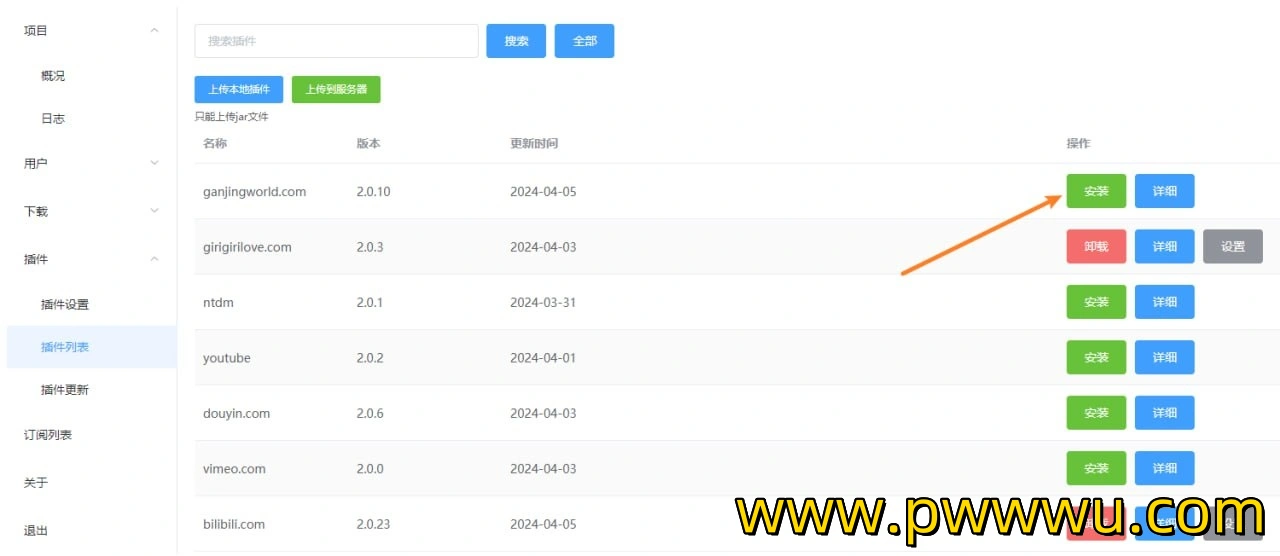
Task: Click the ntdm name cell
Action: pos(218,303)
